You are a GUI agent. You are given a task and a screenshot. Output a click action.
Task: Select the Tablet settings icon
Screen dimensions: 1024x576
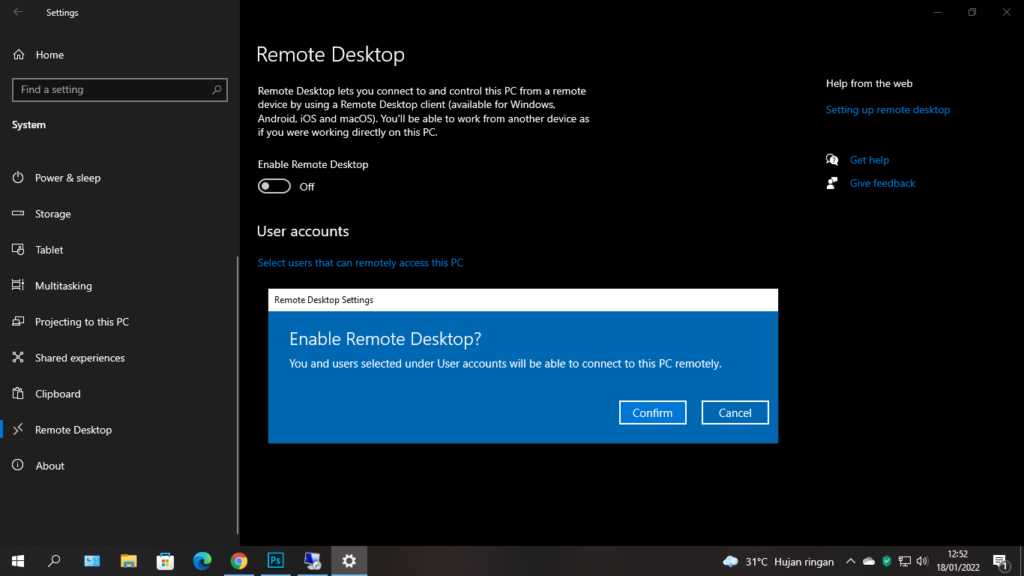[x=17, y=250]
